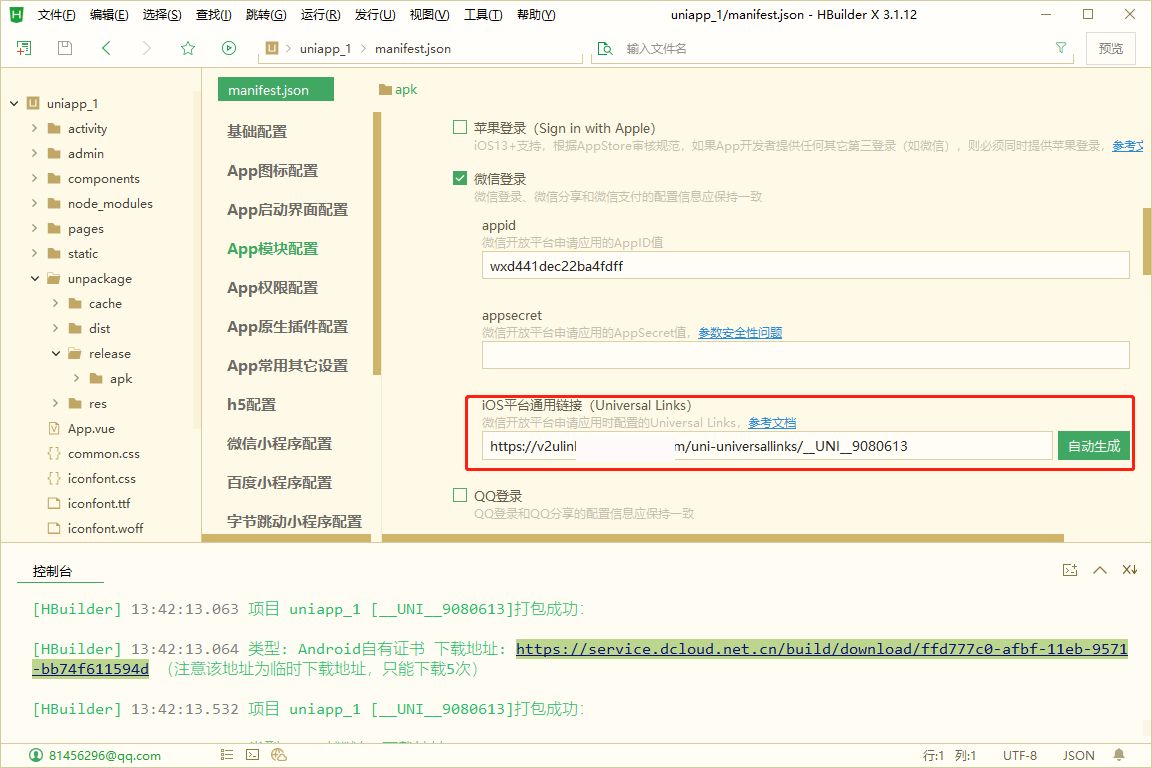Go back with the left arrow icon
This screenshot has width=1152, height=768.
[x=106, y=48]
